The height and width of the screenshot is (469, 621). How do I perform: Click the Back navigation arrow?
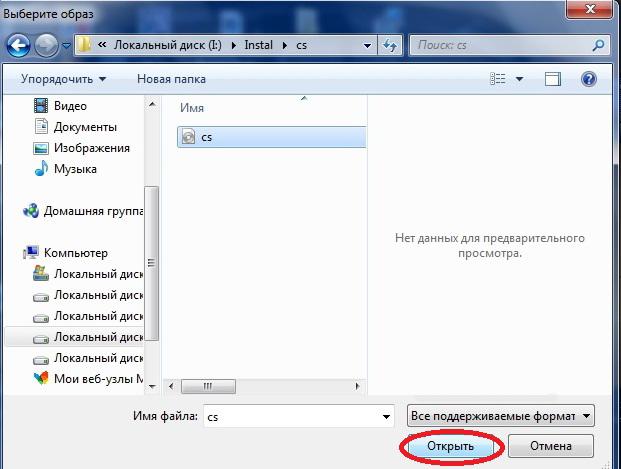point(18,46)
